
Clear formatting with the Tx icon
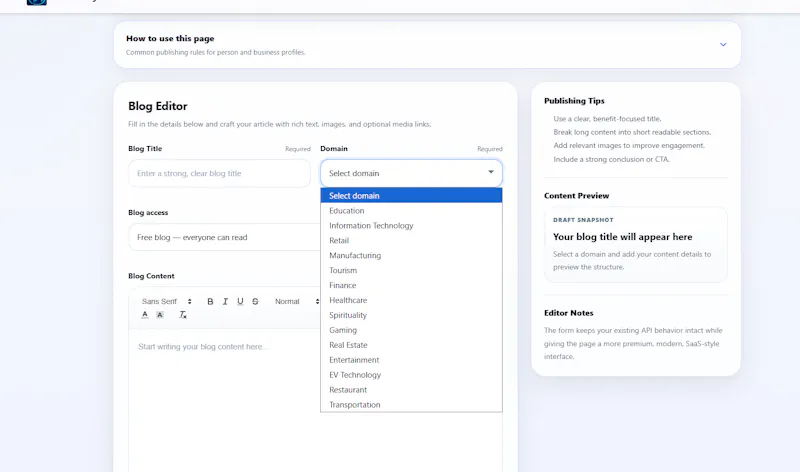tap(183, 315)
